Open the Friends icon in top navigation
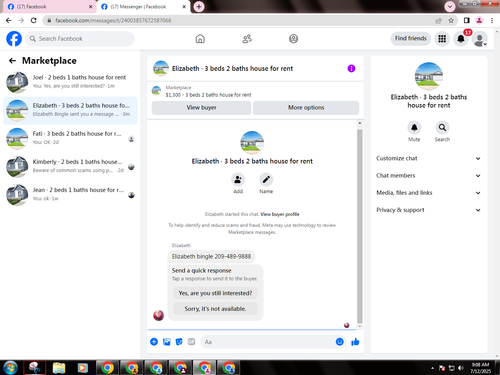This screenshot has width=500, height=375. 247,39
